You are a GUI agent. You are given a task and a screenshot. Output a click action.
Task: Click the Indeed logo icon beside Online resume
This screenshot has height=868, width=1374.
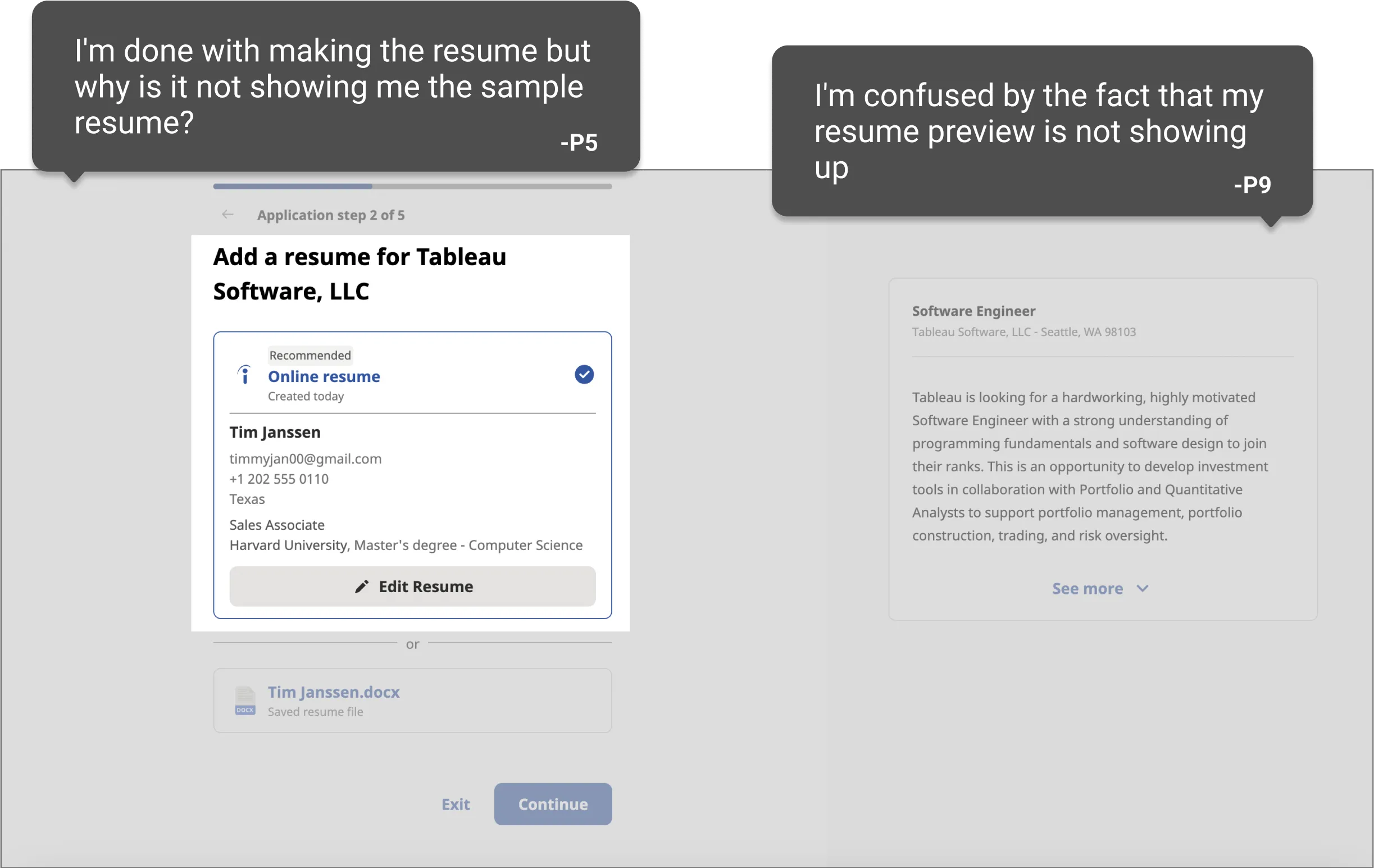[244, 374]
